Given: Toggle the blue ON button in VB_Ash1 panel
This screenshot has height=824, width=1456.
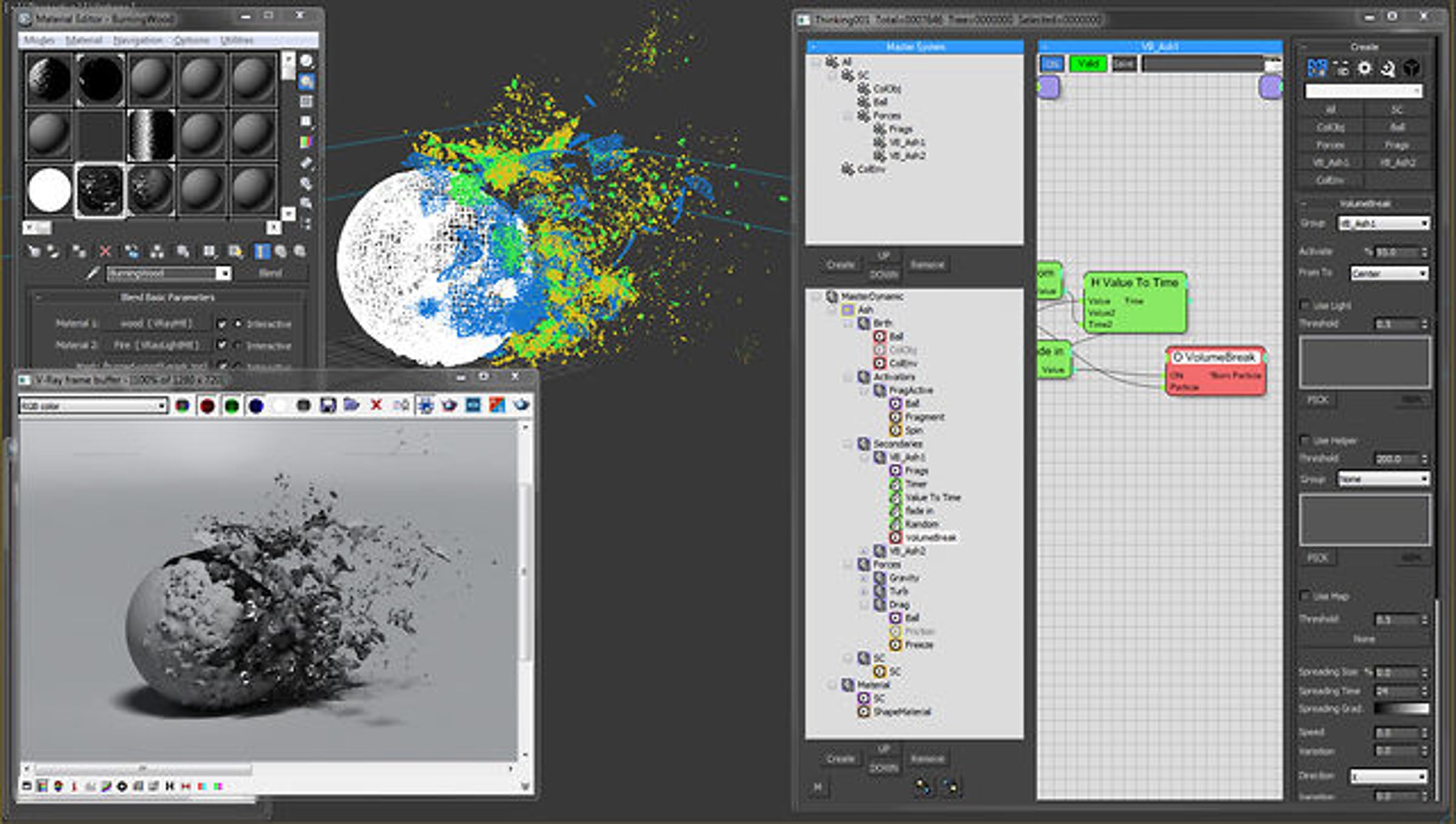Looking at the screenshot, I should coord(1052,64).
